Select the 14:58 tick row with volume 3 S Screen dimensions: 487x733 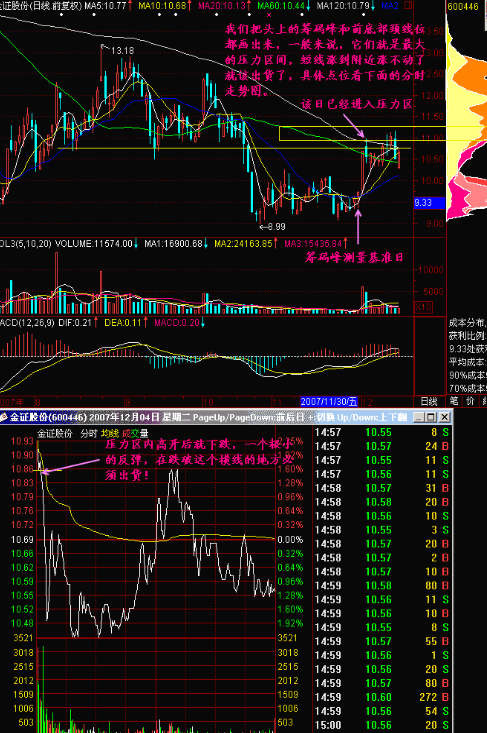tap(381, 530)
